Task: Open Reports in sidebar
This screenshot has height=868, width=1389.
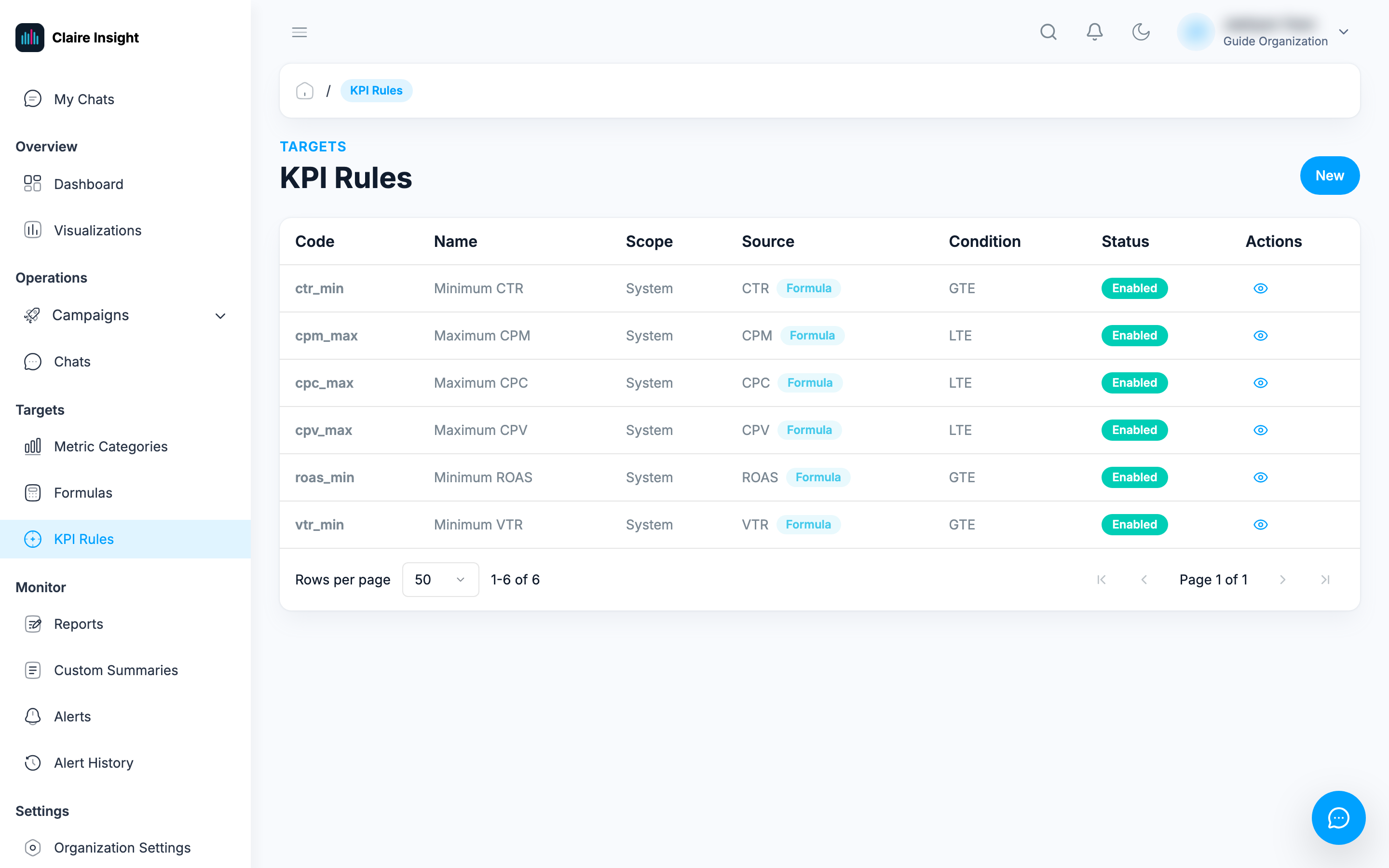Action: (125, 624)
